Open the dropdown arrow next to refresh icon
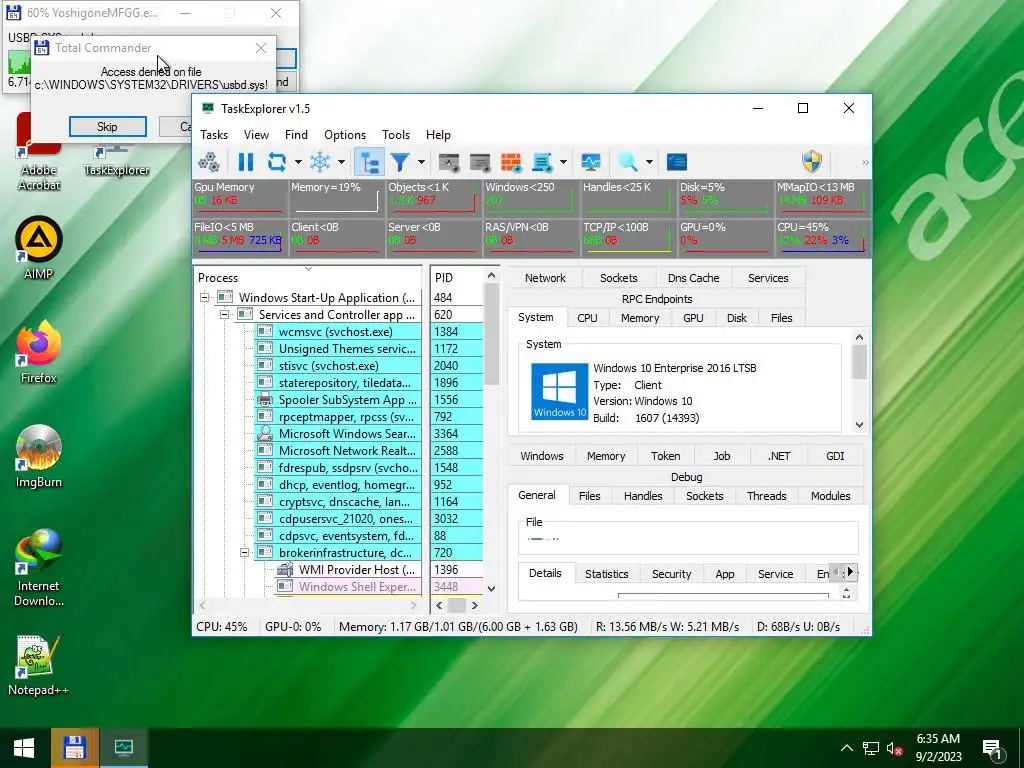Viewport: 1024px width, 768px height. click(298, 162)
